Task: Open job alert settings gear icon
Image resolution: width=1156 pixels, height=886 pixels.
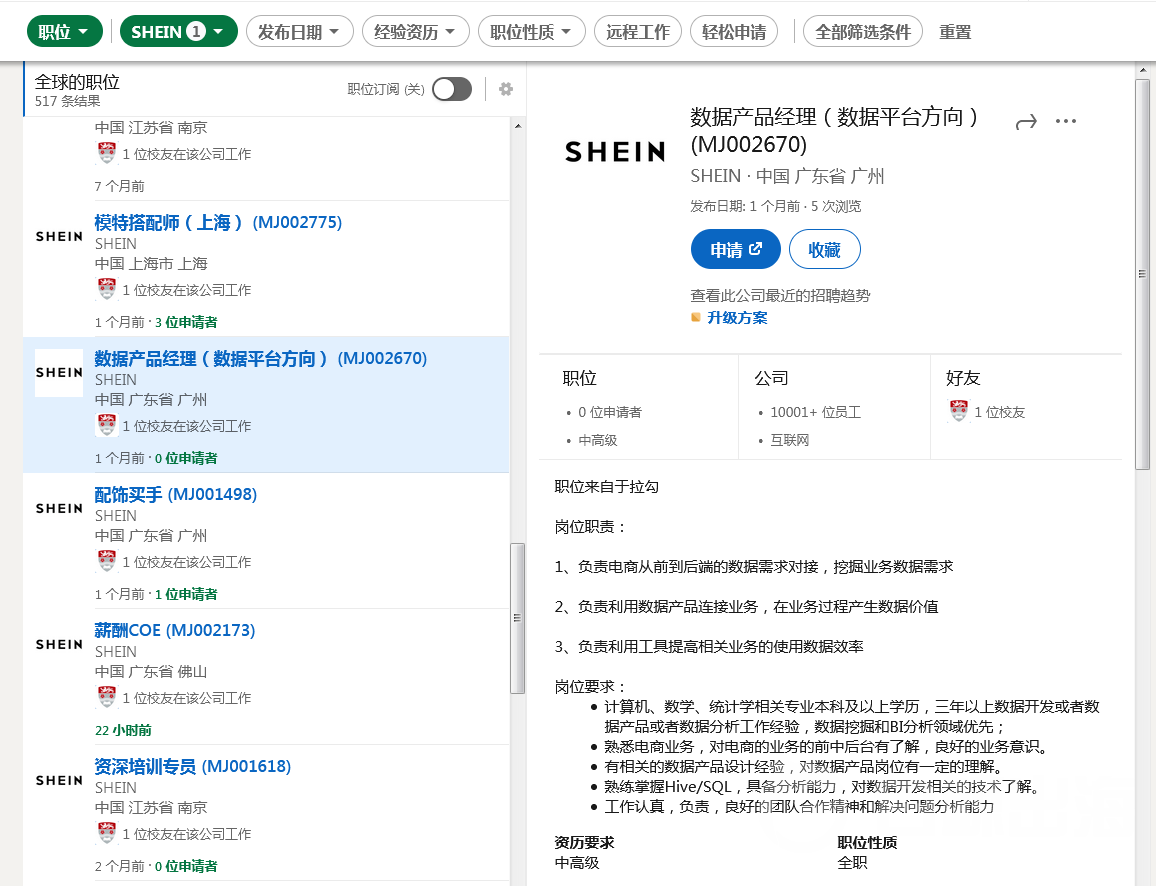Action: [x=506, y=89]
